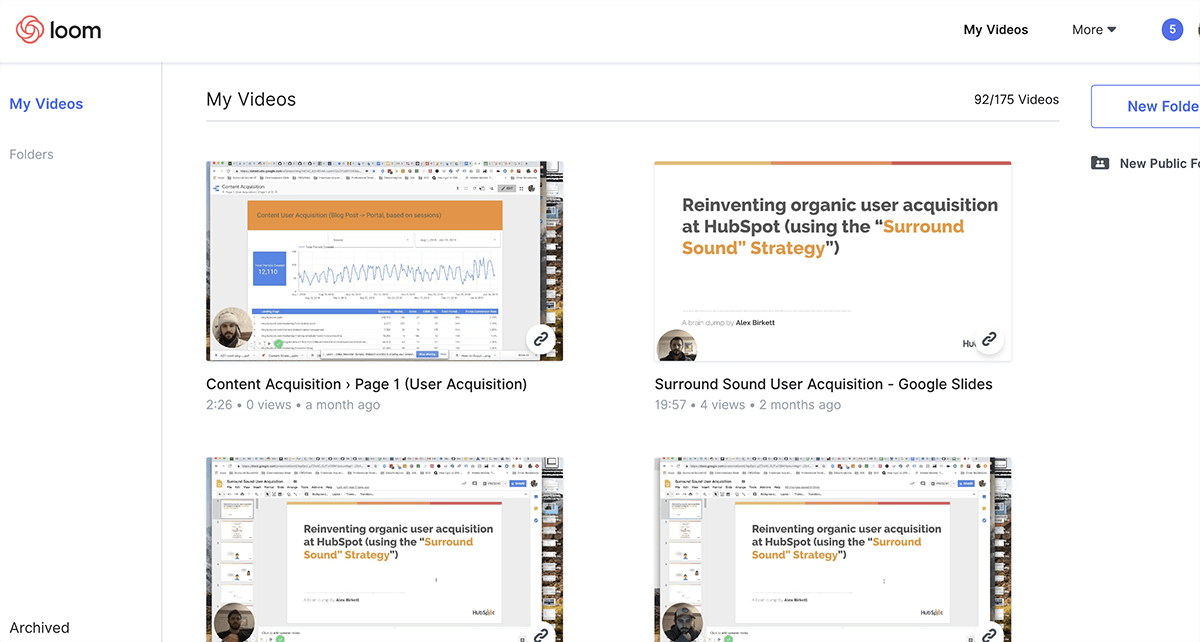Expand the More dropdown menu
Screen dimensions: 1200x642
(1094, 30)
